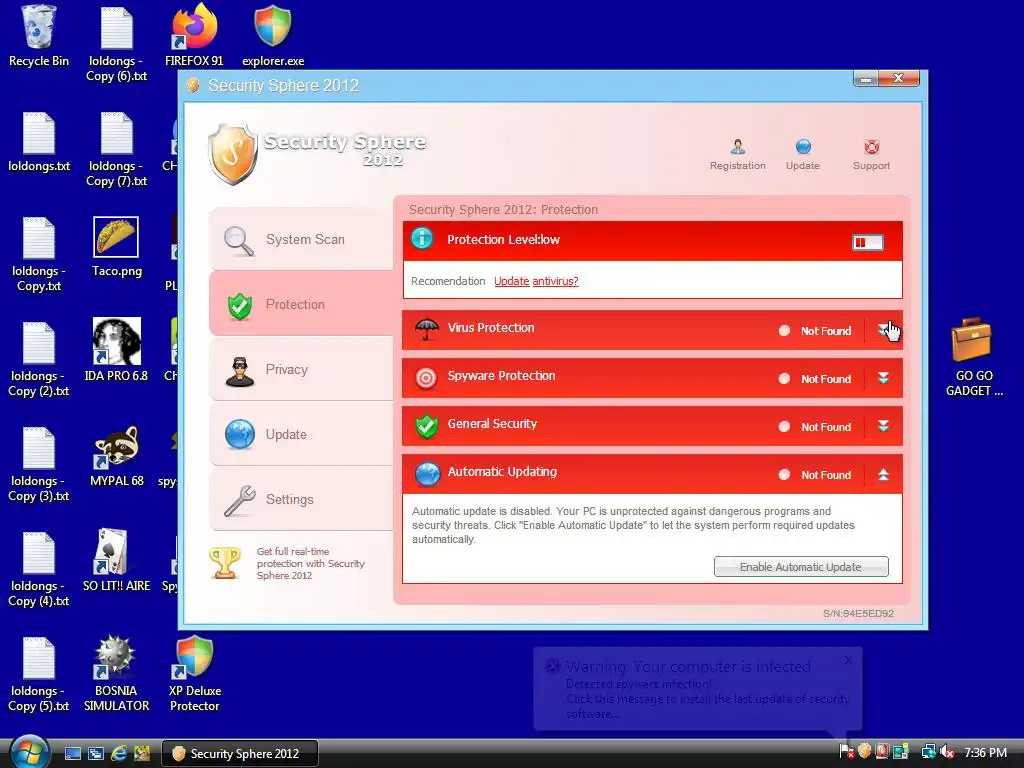Select the IDA PRO 6.8 desktop shortcut

click(x=116, y=349)
